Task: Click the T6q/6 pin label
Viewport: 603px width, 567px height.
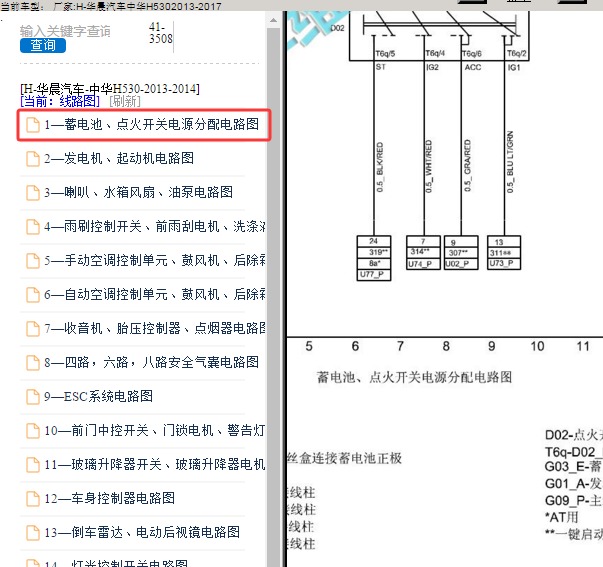Action: tap(472, 54)
